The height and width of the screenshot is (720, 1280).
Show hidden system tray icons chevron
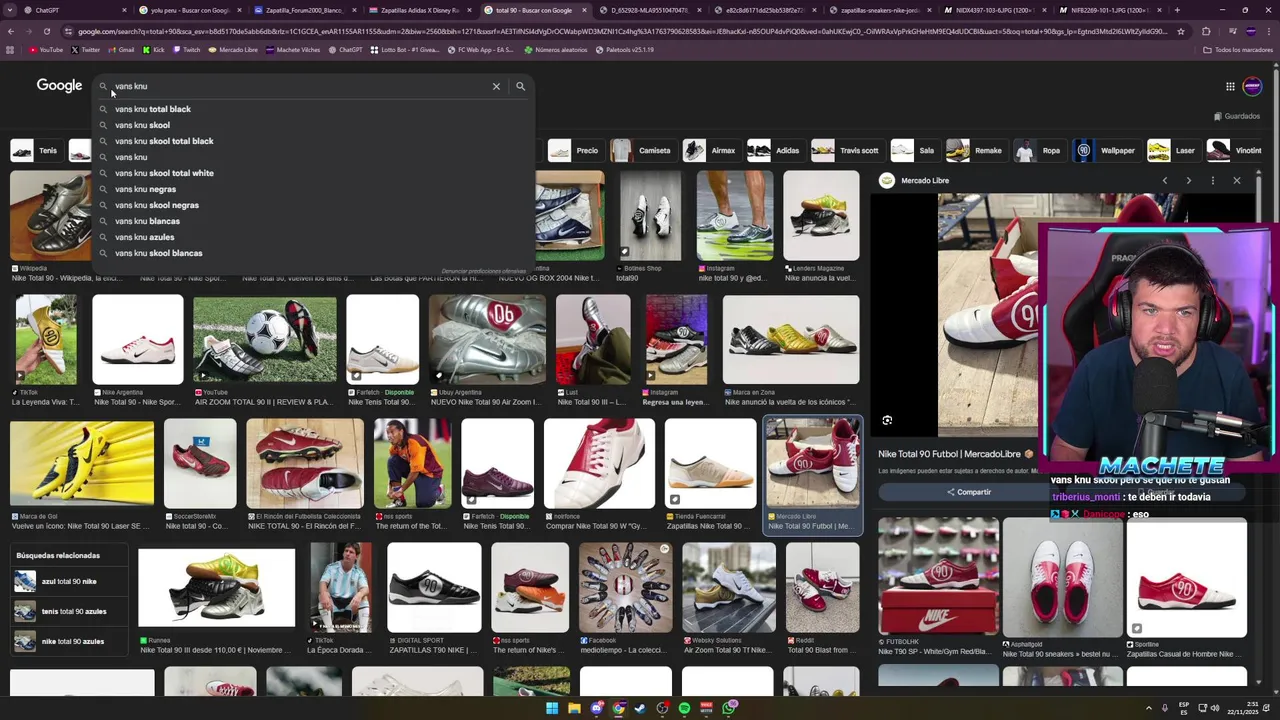(x=1148, y=708)
